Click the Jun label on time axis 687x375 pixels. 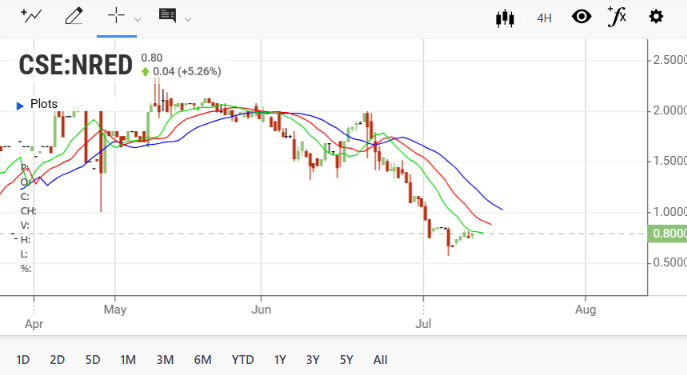click(x=261, y=309)
